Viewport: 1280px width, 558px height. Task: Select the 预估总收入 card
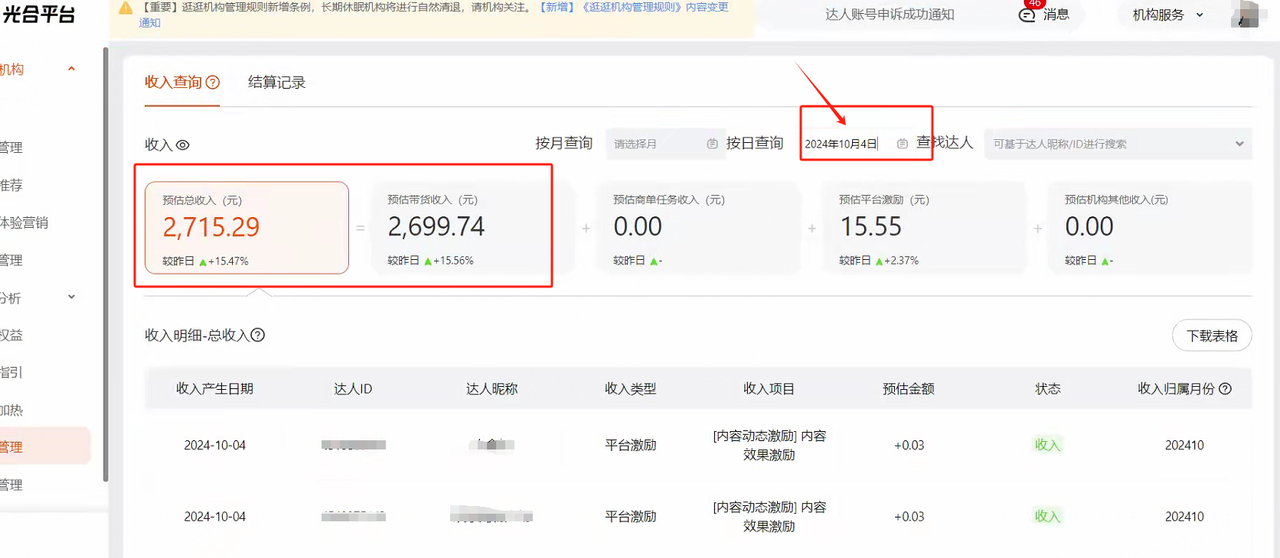pyautogui.click(x=246, y=227)
